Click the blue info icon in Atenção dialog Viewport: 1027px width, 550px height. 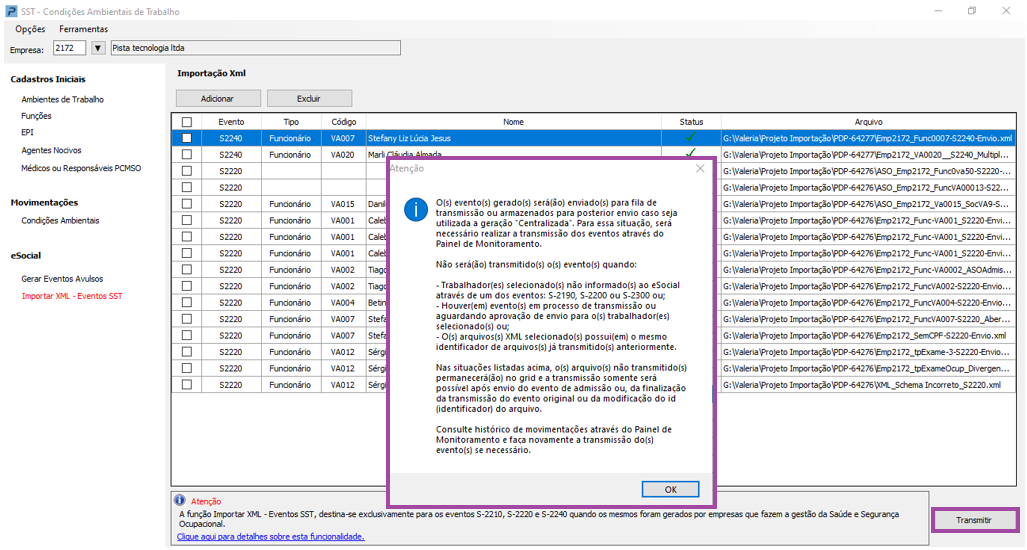(415, 209)
